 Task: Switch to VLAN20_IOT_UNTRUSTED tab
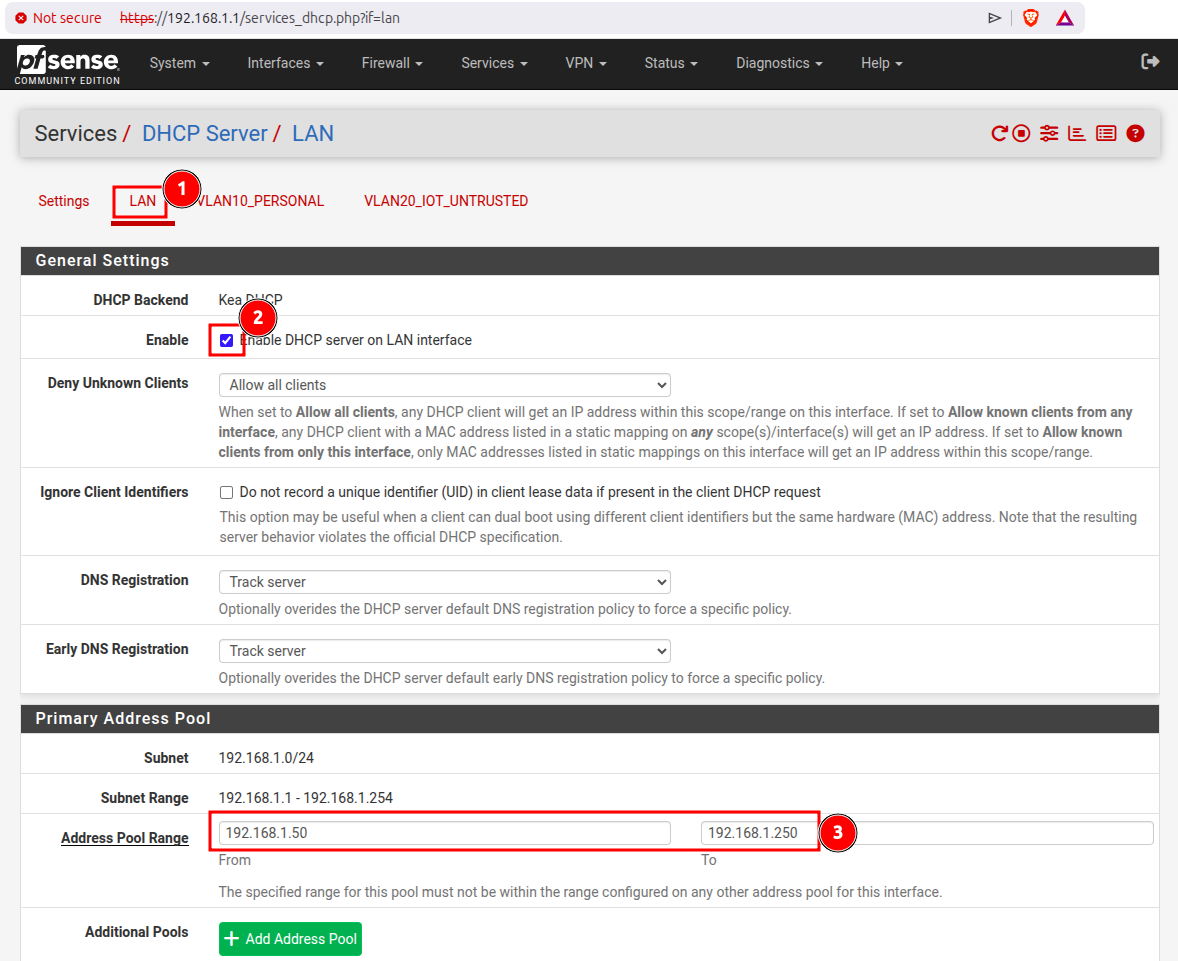tap(446, 201)
